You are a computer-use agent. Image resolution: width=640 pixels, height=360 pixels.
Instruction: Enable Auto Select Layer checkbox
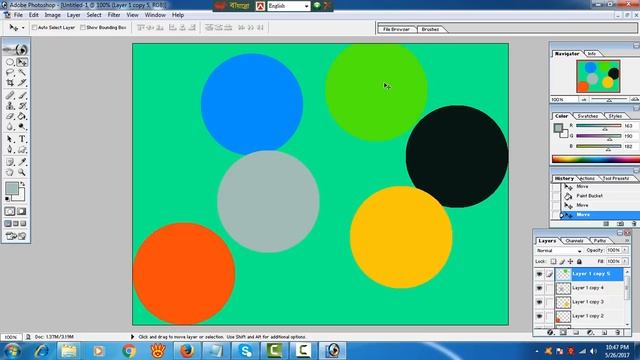pyautogui.click(x=35, y=27)
